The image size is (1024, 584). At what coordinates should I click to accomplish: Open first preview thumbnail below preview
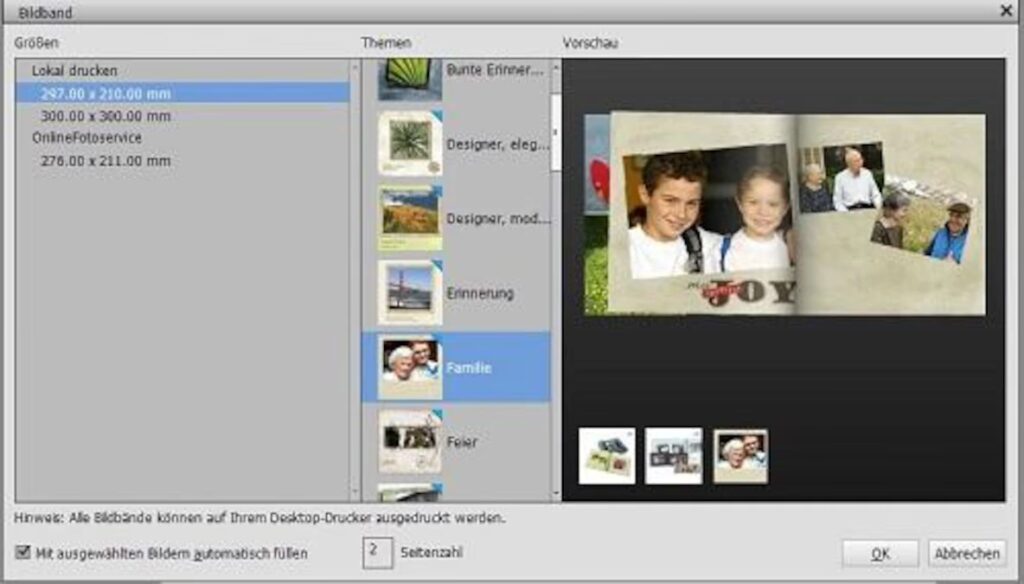(606, 456)
